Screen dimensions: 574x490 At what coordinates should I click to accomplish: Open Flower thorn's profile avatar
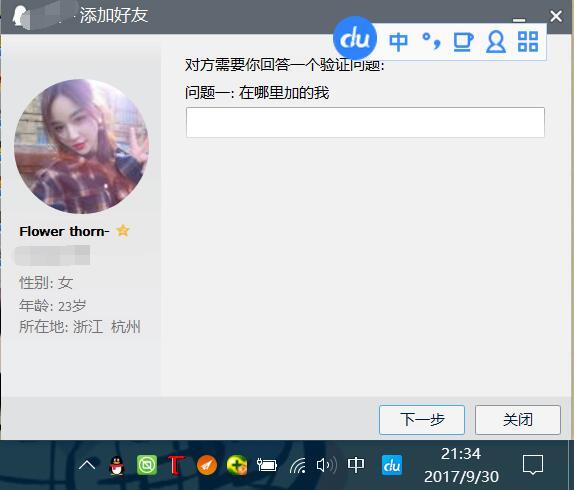pyautogui.click(x=81, y=146)
